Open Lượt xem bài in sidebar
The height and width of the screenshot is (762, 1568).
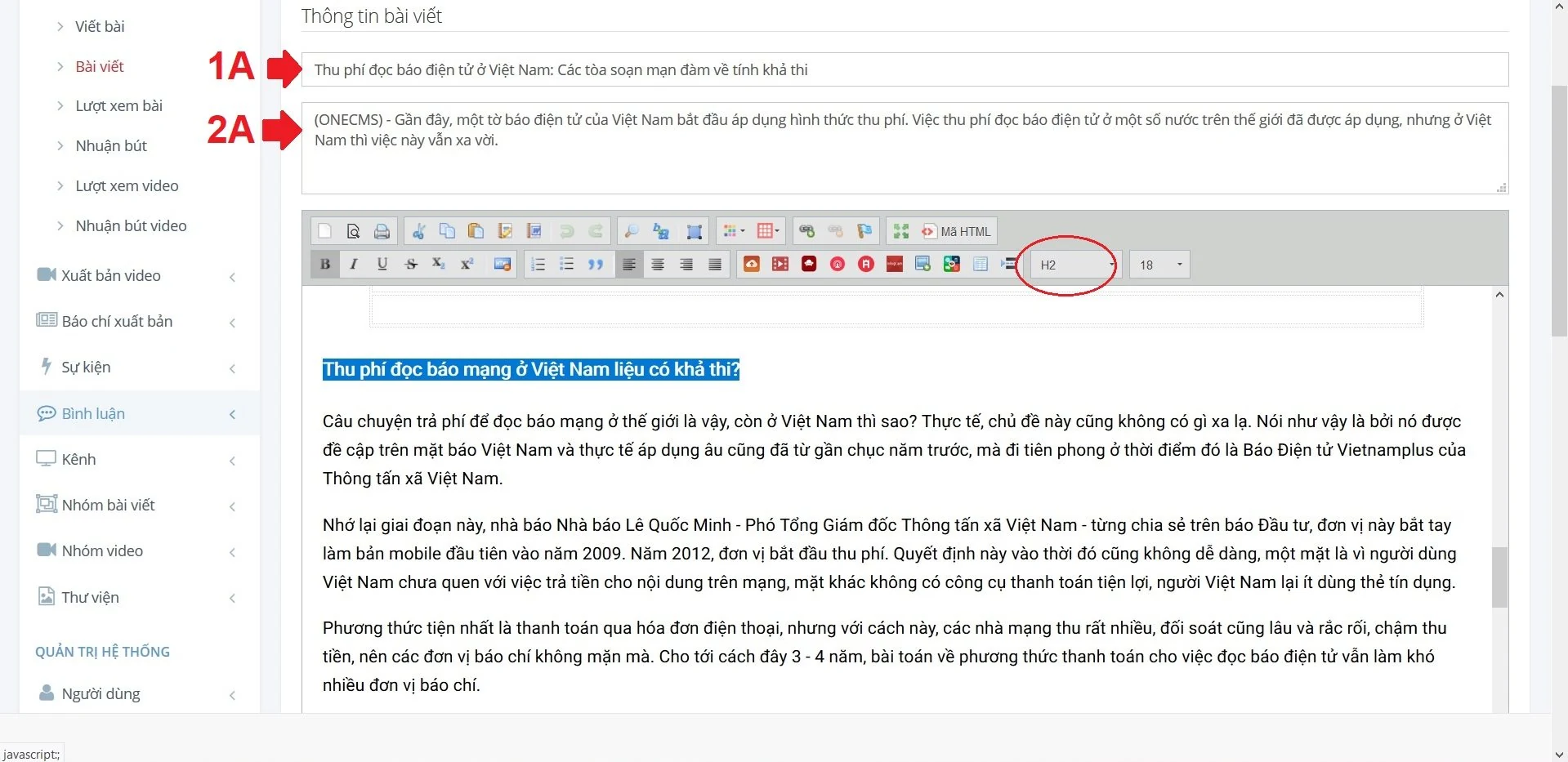pos(118,105)
